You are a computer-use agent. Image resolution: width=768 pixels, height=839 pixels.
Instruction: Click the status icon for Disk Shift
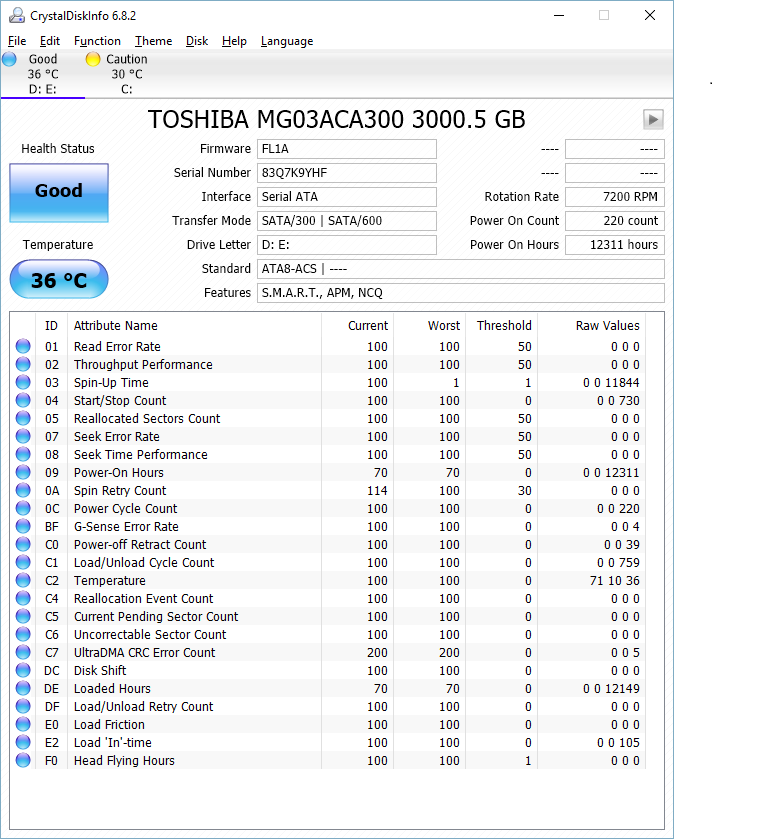(x=23, y=670)
